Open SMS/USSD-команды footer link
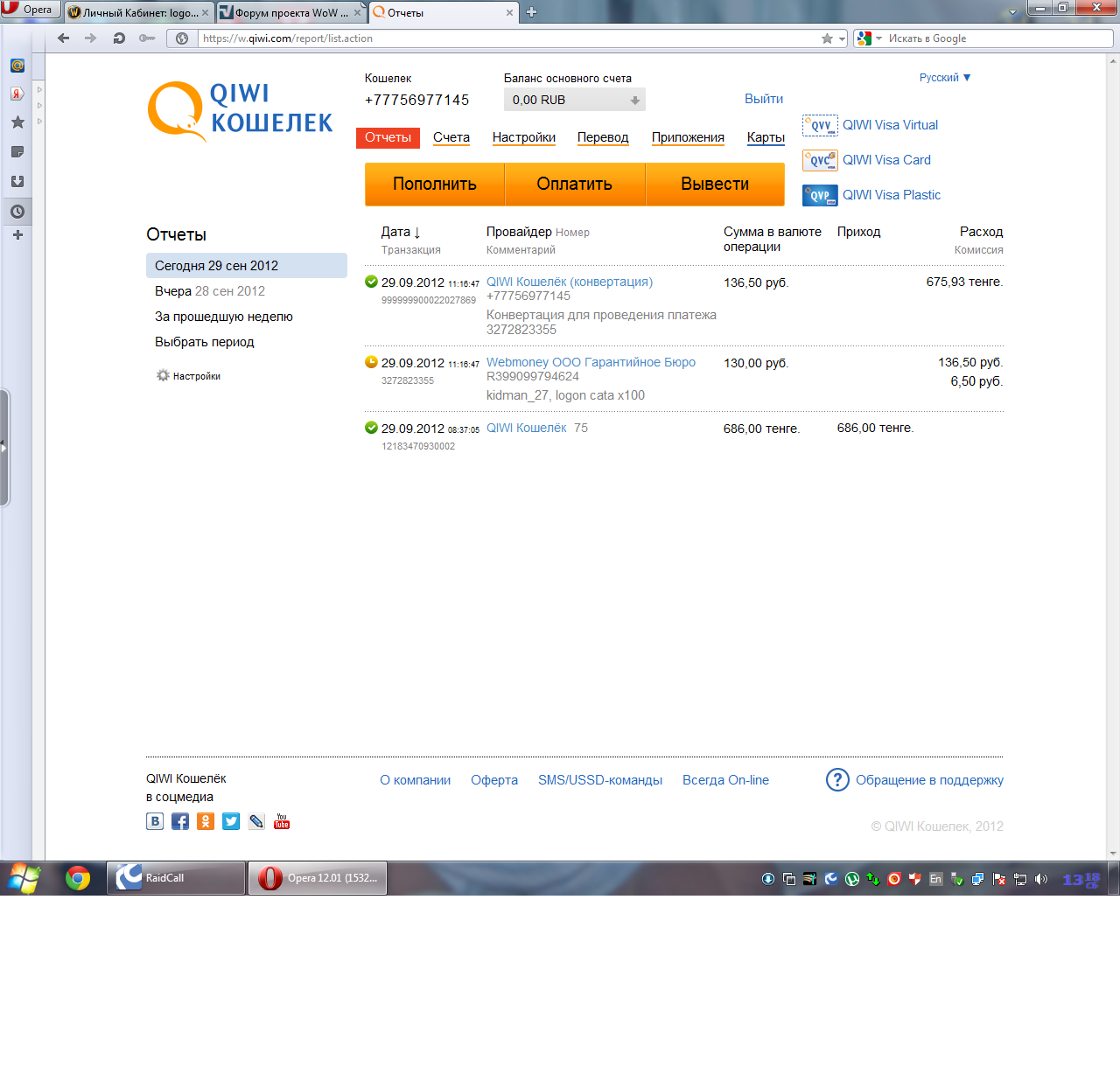This screenshot has height=1088, width=1120. pos(600,780)
